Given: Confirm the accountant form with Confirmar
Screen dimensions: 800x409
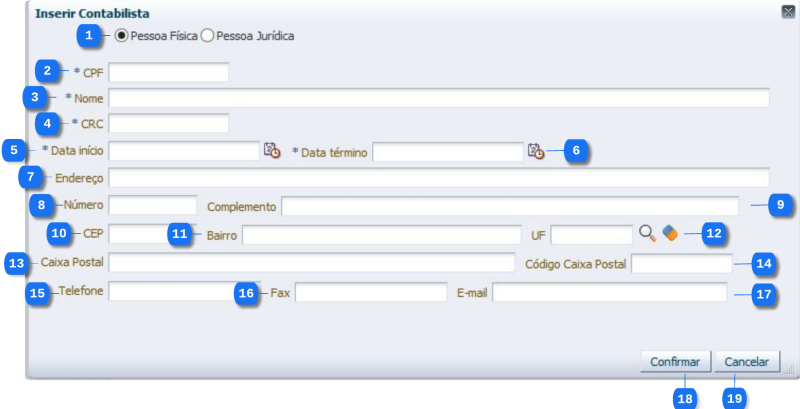Looking at the screenshot, I should tap(675, 362).
